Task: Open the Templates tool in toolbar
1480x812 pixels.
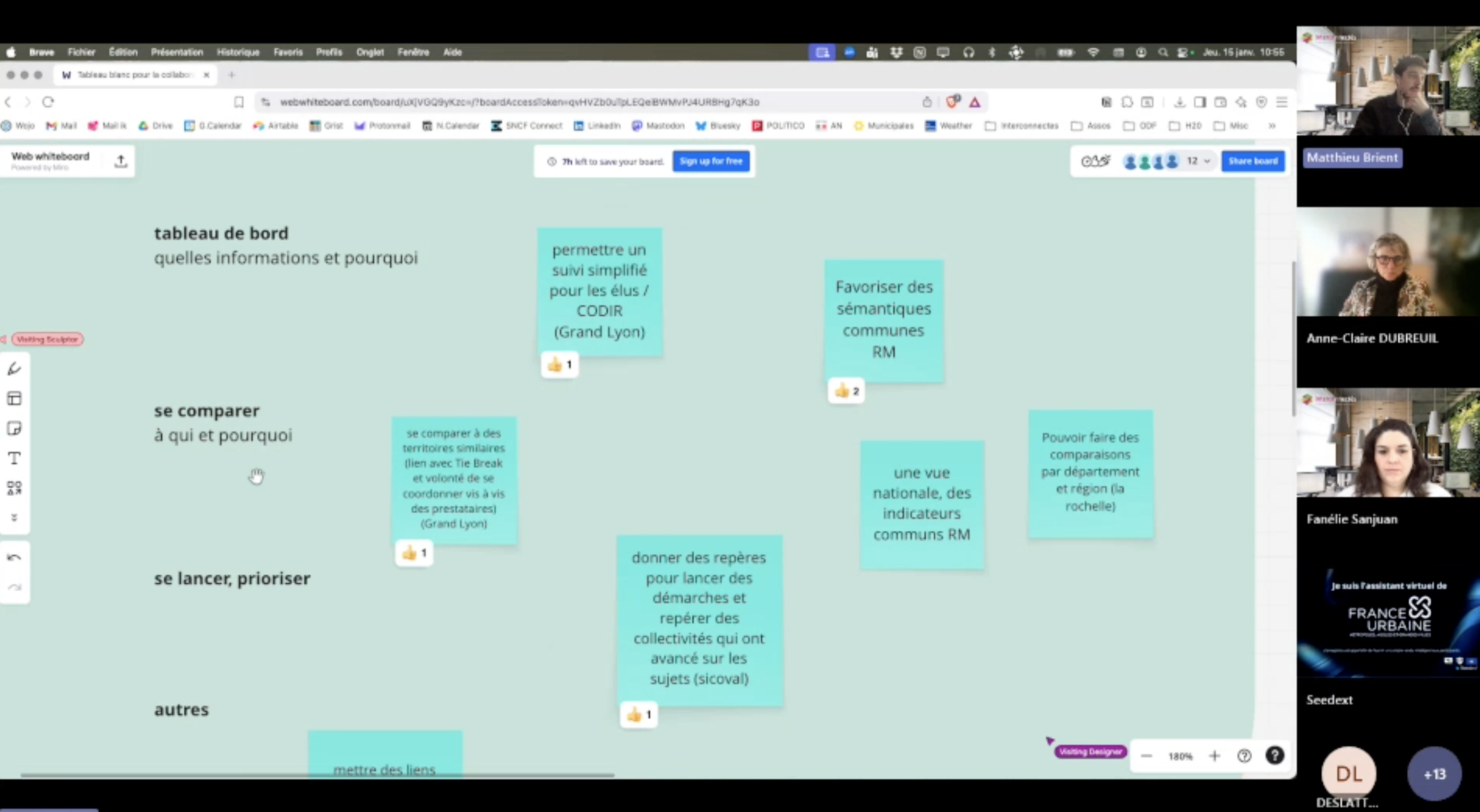Action: [x=14, y=399]
